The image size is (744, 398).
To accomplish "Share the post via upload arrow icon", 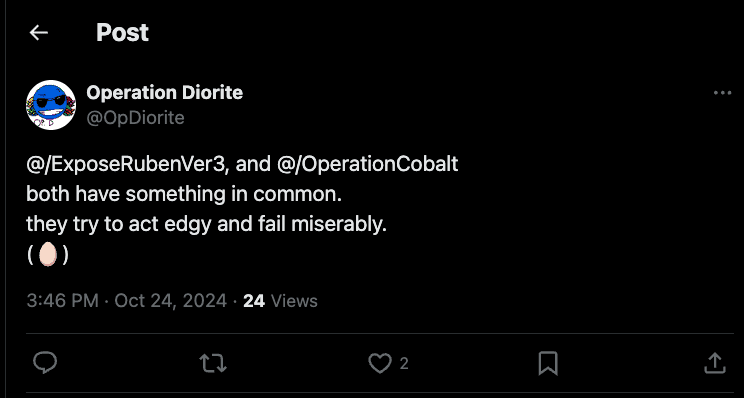I will [715, 363].
